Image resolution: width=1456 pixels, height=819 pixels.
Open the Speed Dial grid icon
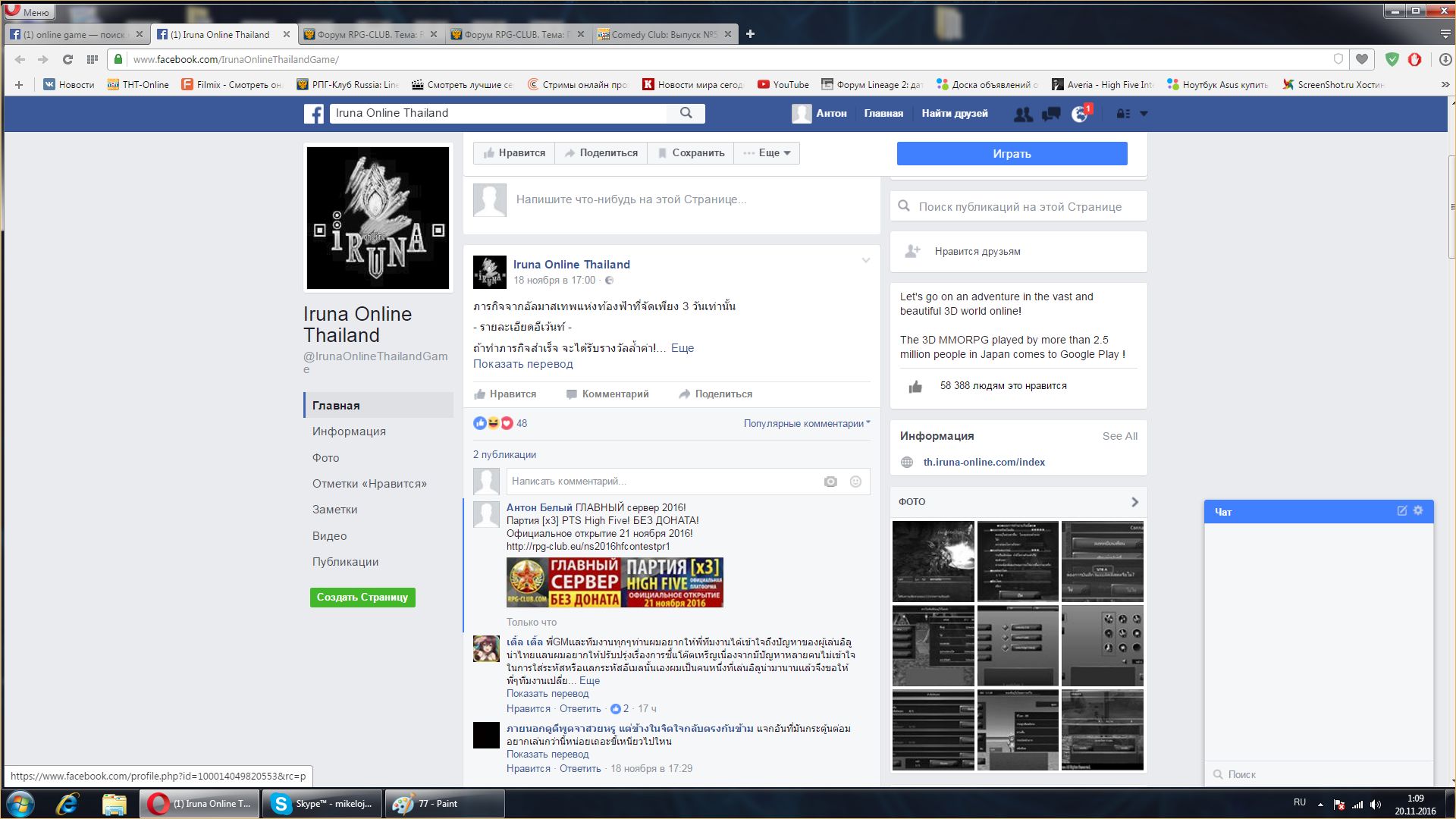(93, 59)
